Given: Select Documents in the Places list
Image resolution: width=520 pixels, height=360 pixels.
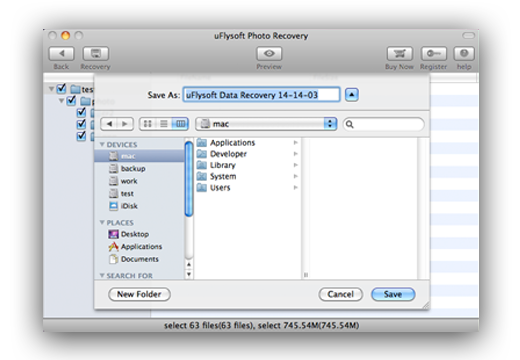Looking at the screenshot, I should pos(139,259).
